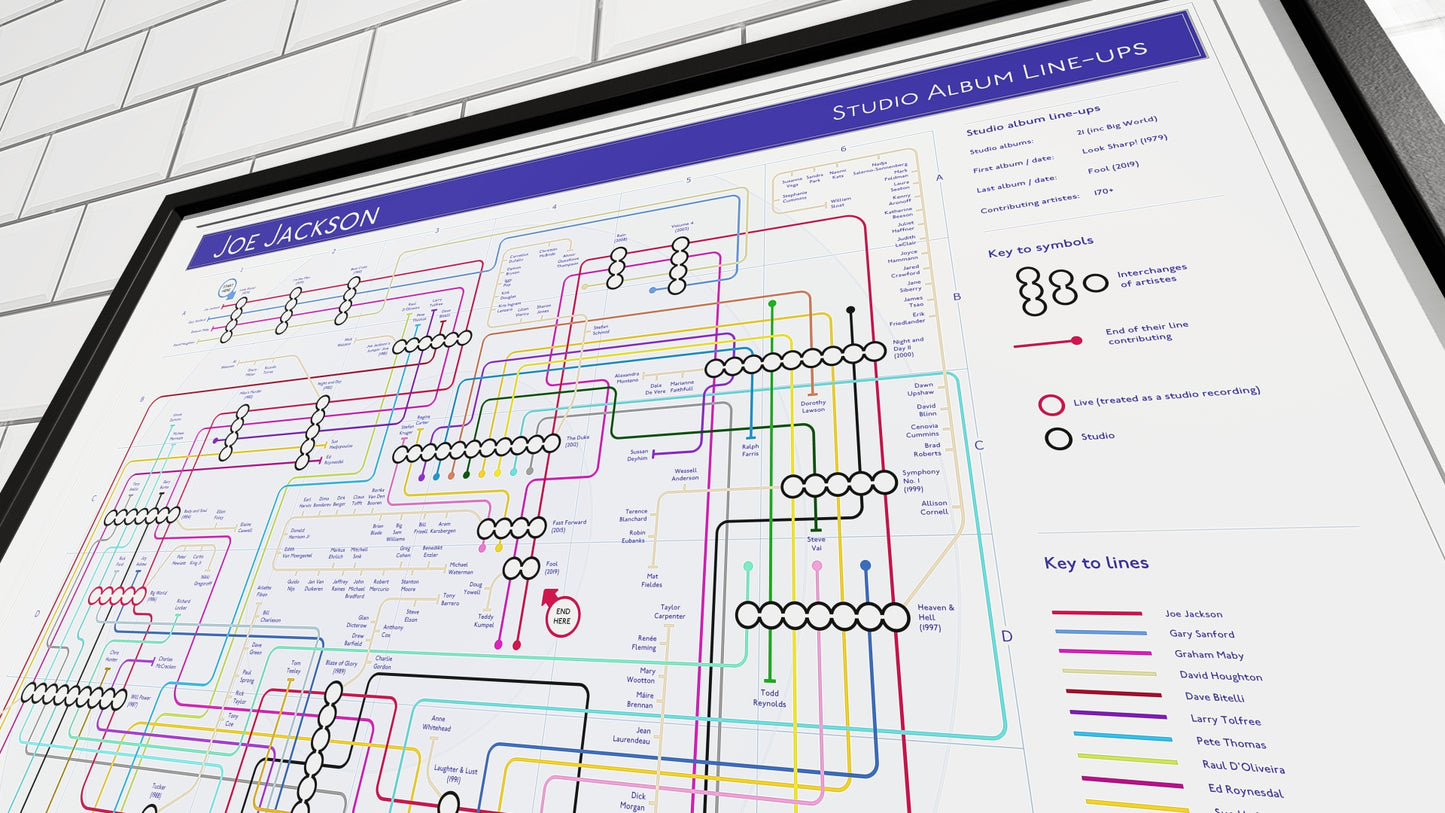Click the Heaven & Hell interchange station
This screenshot has height=813, width=1445.
823,615
